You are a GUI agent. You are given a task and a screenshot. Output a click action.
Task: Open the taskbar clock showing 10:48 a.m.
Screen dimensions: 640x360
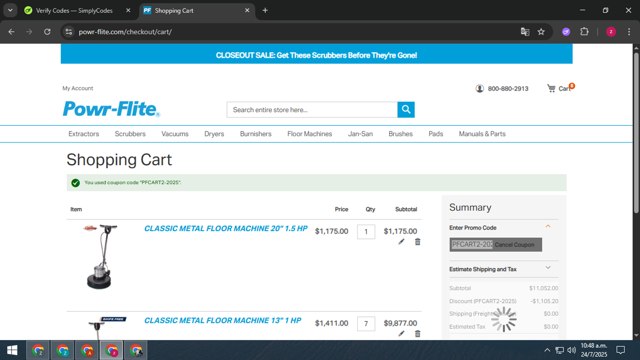click(x=593, y=350)
